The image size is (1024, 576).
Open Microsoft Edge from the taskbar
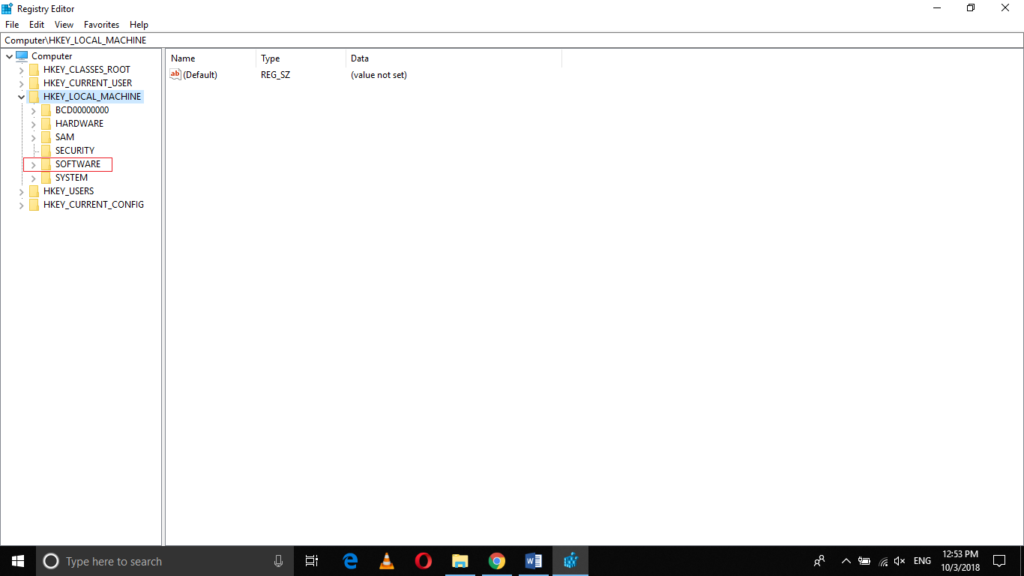350,561
